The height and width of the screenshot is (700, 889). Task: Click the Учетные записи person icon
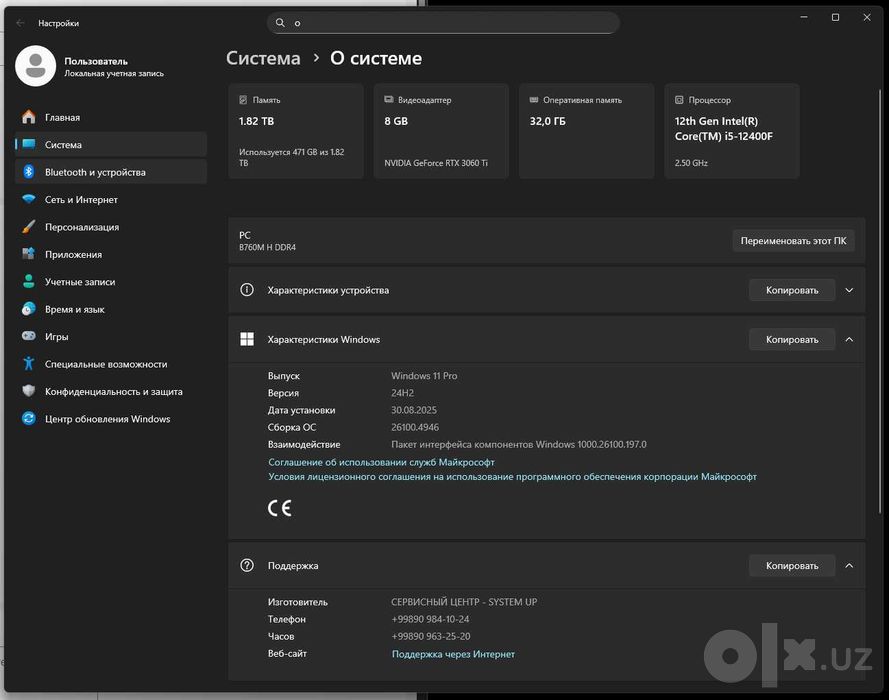tap(28, 281)
